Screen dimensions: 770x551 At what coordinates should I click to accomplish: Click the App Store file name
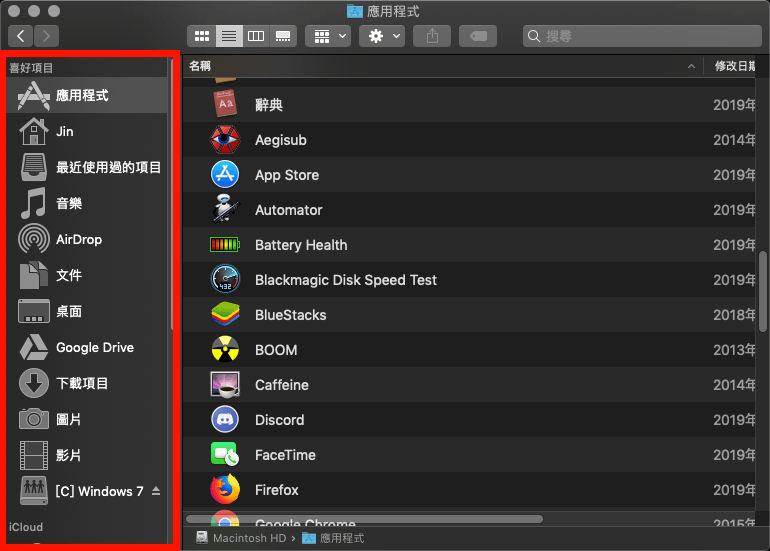[x=287, y=175]
